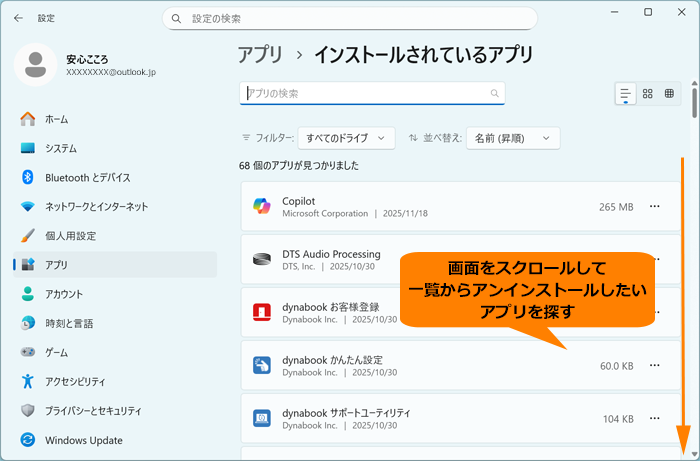Image resolution: width=700 pixels, height=461 pixels.
Task: Click the scrollbar up arrow
Action: [x=695, y=83]
